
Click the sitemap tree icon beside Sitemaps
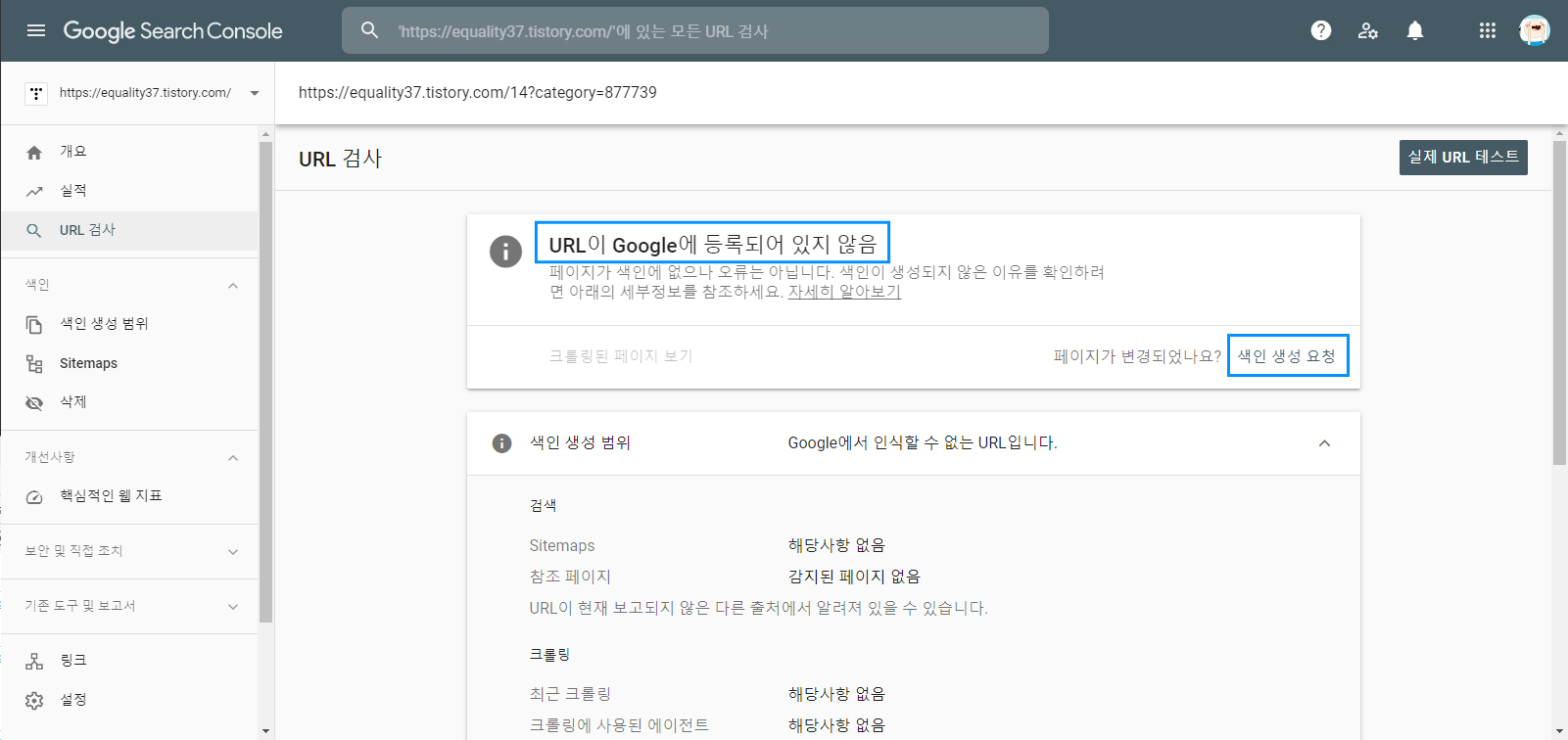[x=34, y=363]
